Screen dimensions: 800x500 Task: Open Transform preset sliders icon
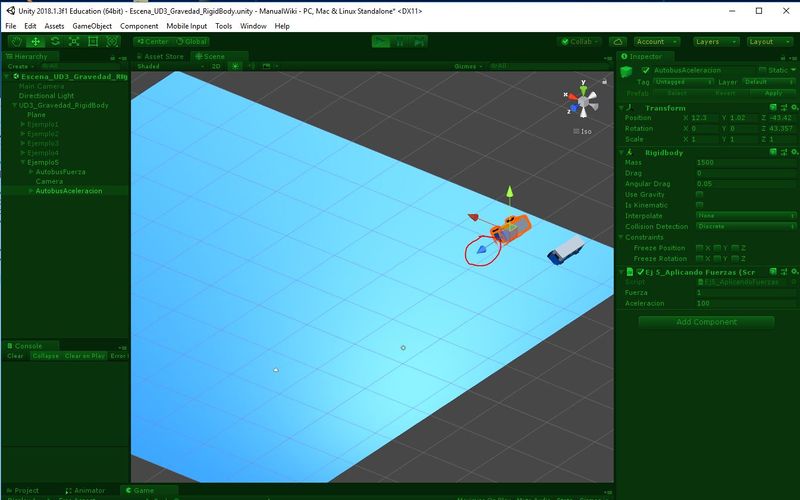[784, 108]
